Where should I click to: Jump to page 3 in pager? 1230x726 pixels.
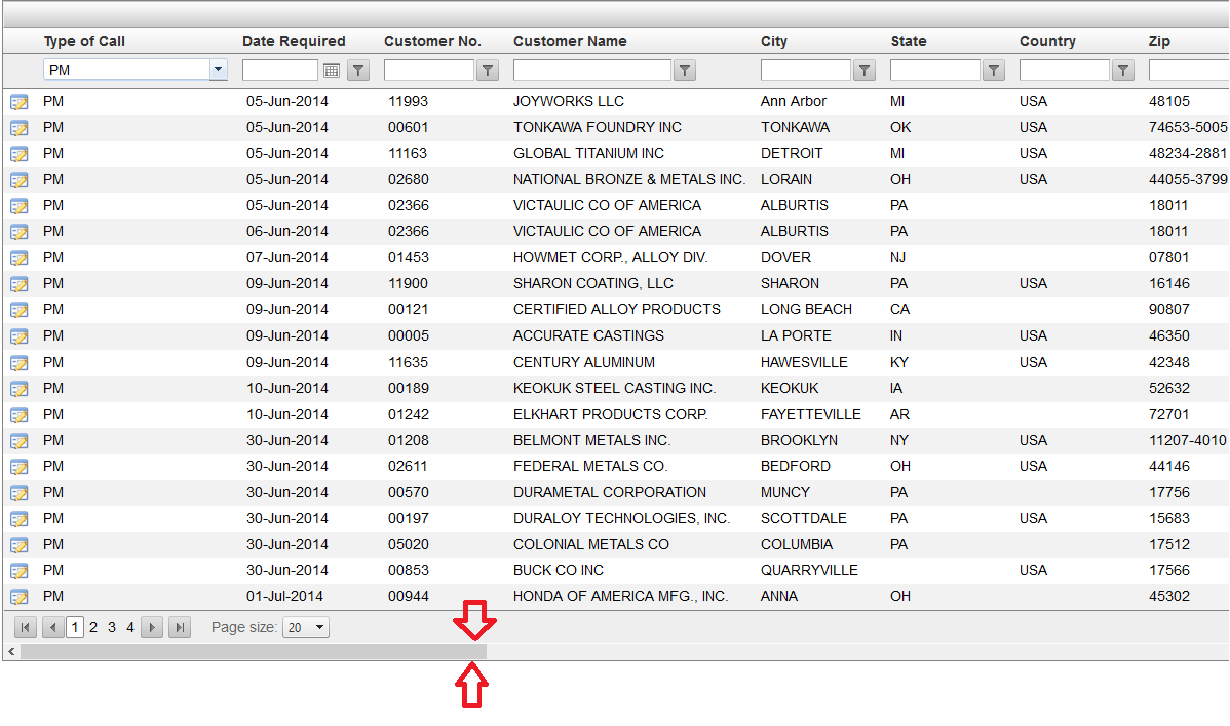112,628
